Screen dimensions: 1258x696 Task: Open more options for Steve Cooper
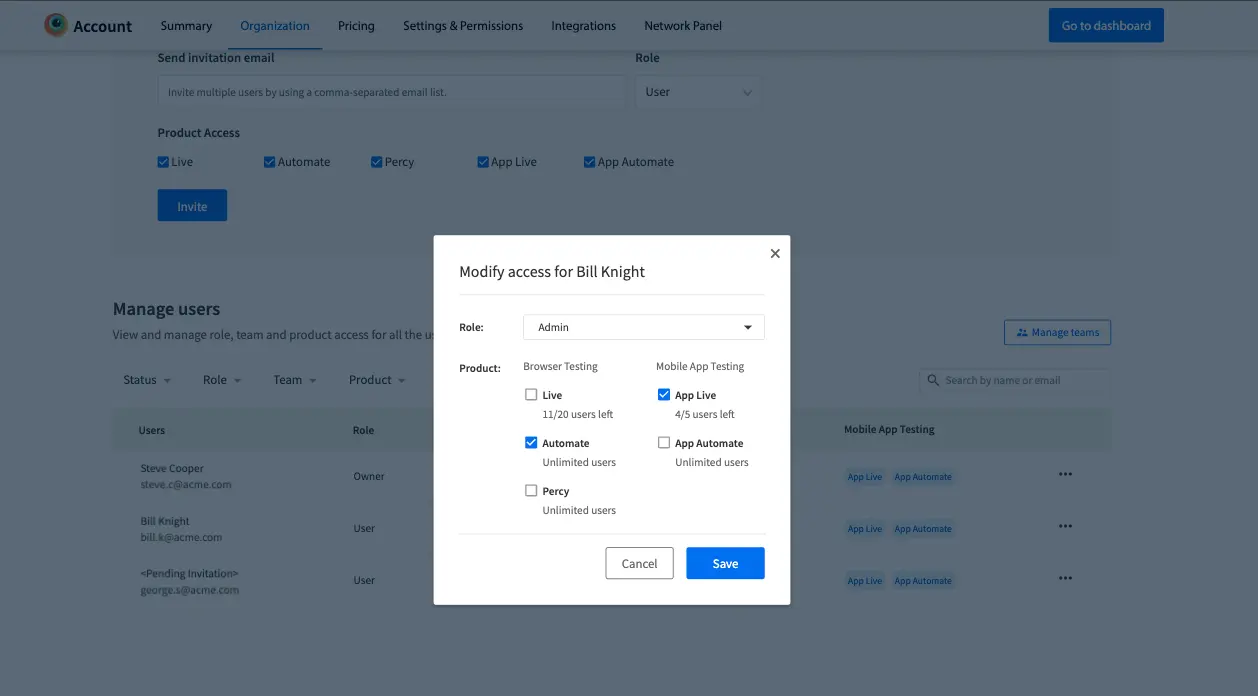click(x=1065, y=475)
